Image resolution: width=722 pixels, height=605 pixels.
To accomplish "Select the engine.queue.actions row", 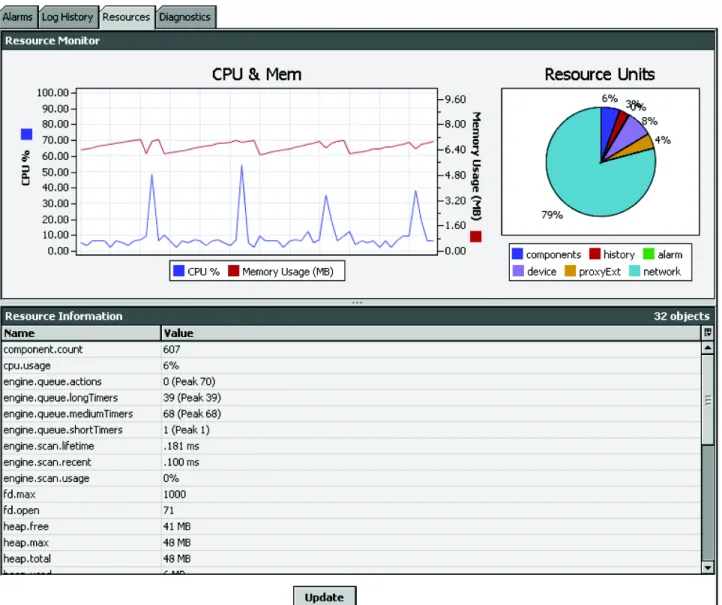I will 352,382.
